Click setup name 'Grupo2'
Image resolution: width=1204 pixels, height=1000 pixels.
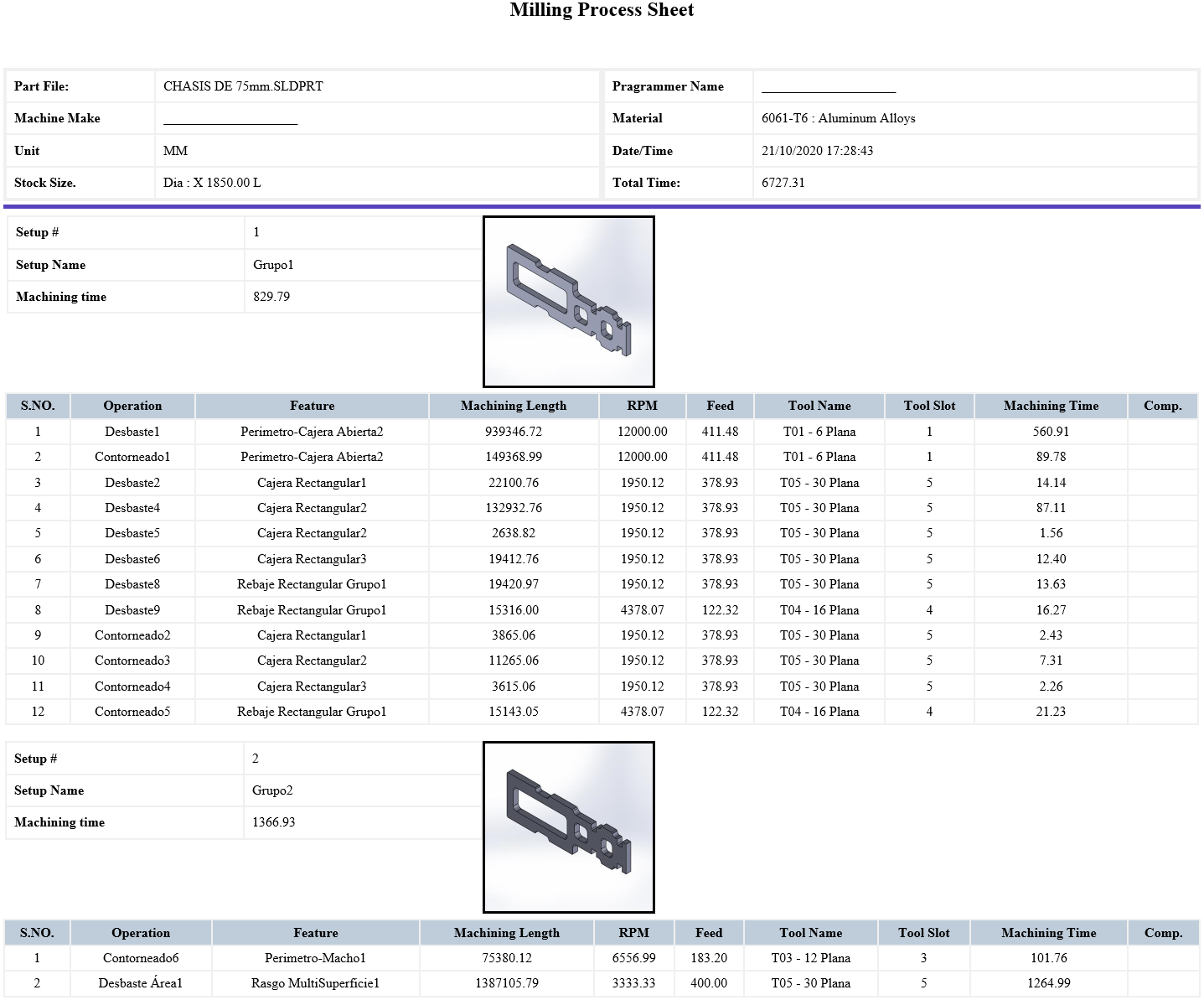[272, 790]
